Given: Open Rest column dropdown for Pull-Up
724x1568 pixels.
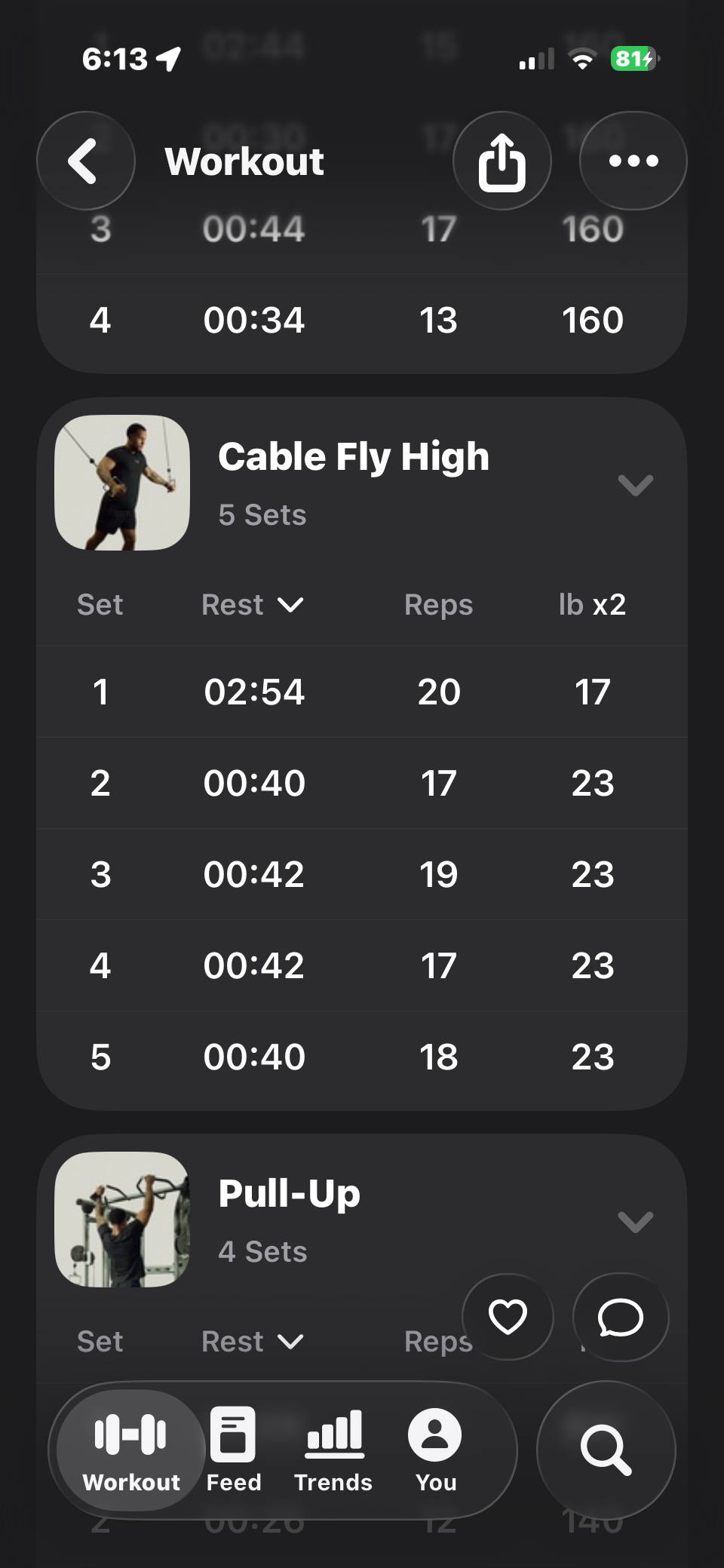Looking at the screenshot, I should click(x=252, y=1342).
